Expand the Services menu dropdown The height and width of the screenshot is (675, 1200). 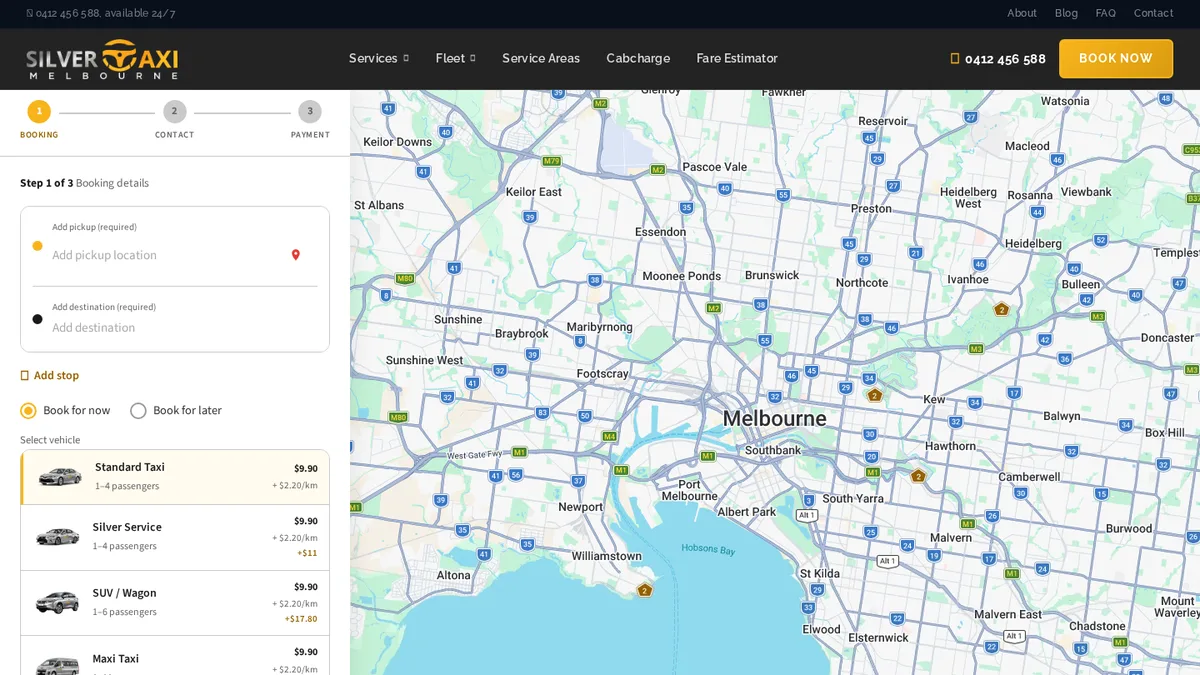click(x=378, y=58)
